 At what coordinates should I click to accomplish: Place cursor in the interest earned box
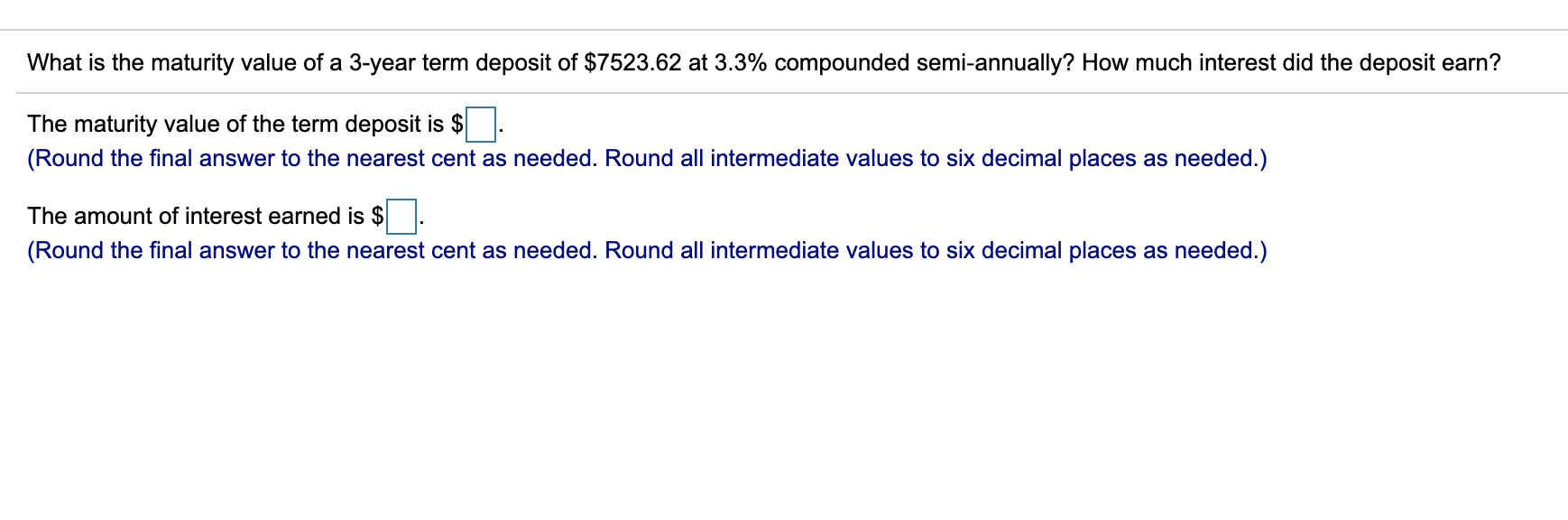click(401, 218)
